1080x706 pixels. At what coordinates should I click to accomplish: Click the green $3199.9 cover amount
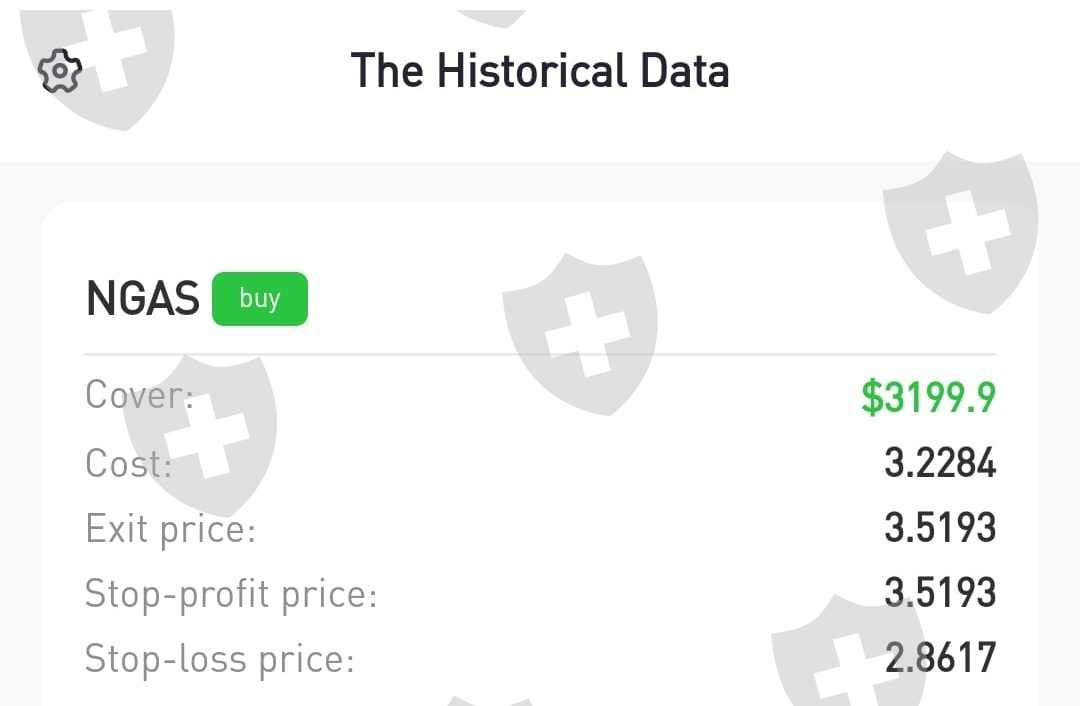(928, 397)
